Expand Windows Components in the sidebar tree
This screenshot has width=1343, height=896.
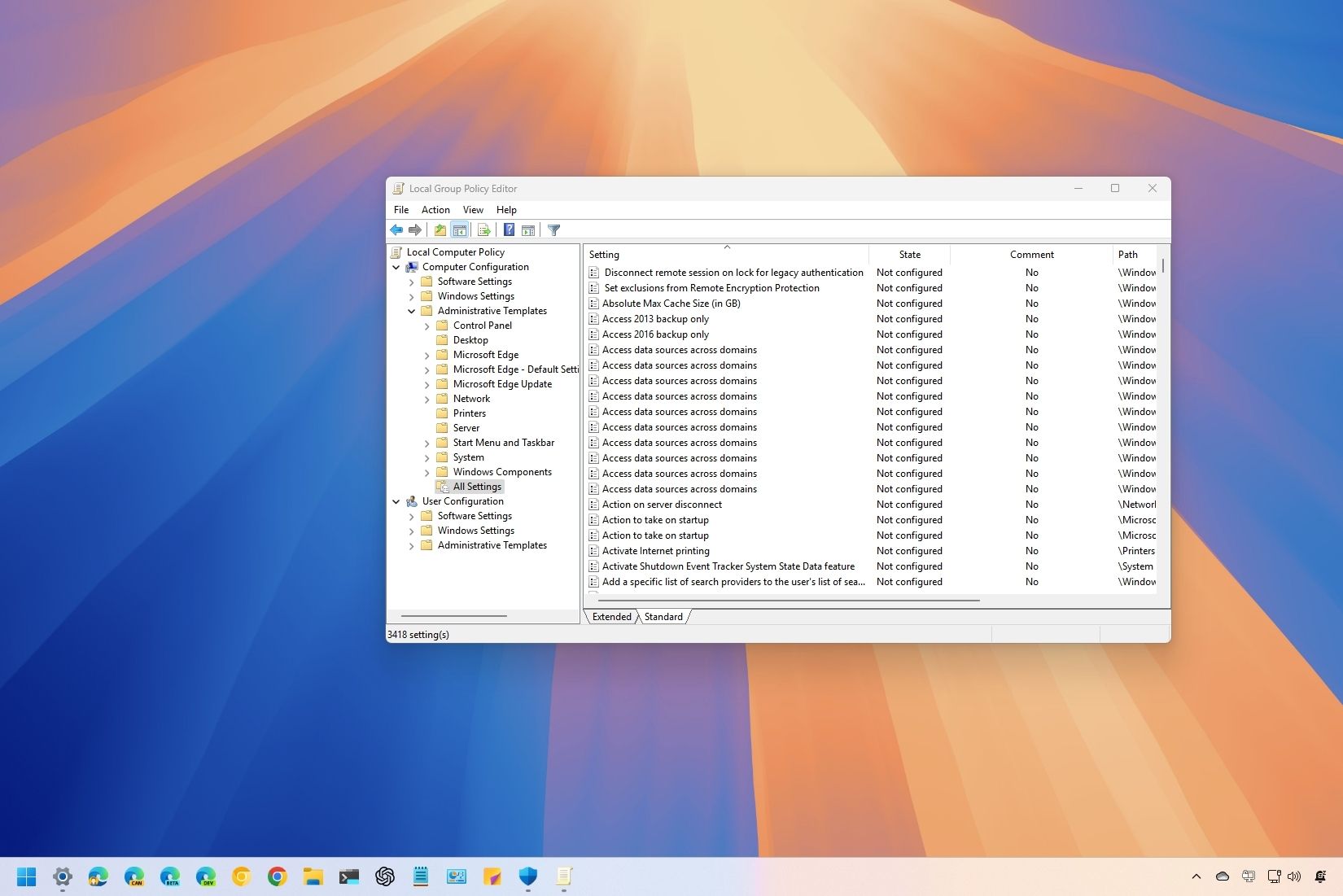coord(427,472)
